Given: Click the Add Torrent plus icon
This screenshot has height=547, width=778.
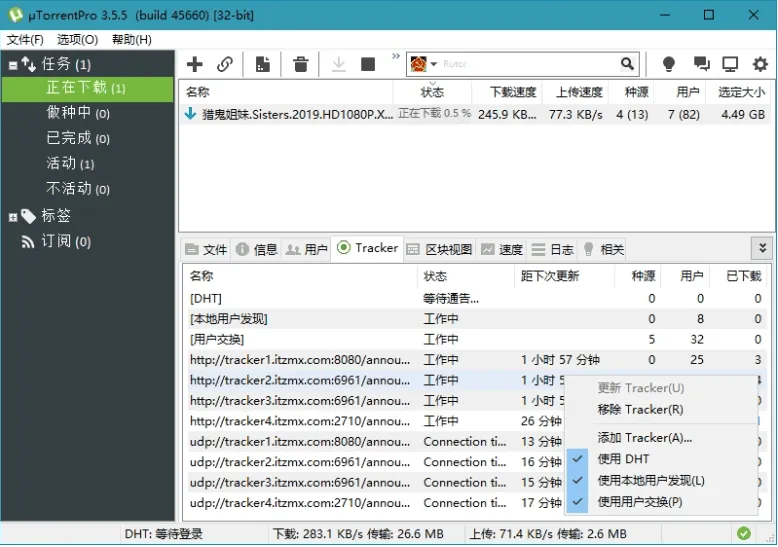Looking at the screenshot, I should (x=195, y=65).
